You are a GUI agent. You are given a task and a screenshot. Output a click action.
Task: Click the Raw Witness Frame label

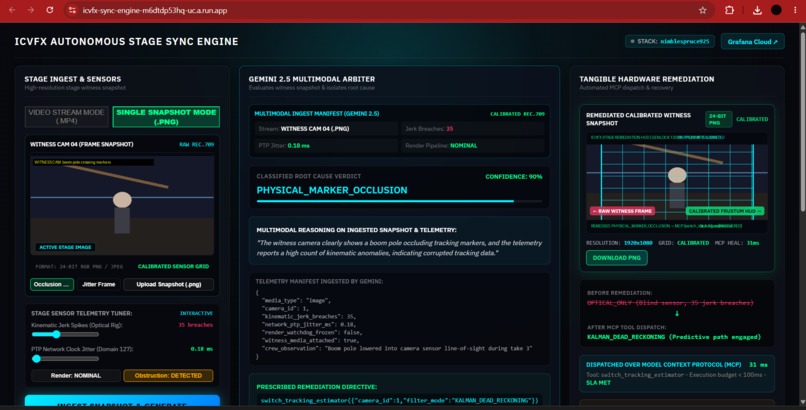(622, 211)
